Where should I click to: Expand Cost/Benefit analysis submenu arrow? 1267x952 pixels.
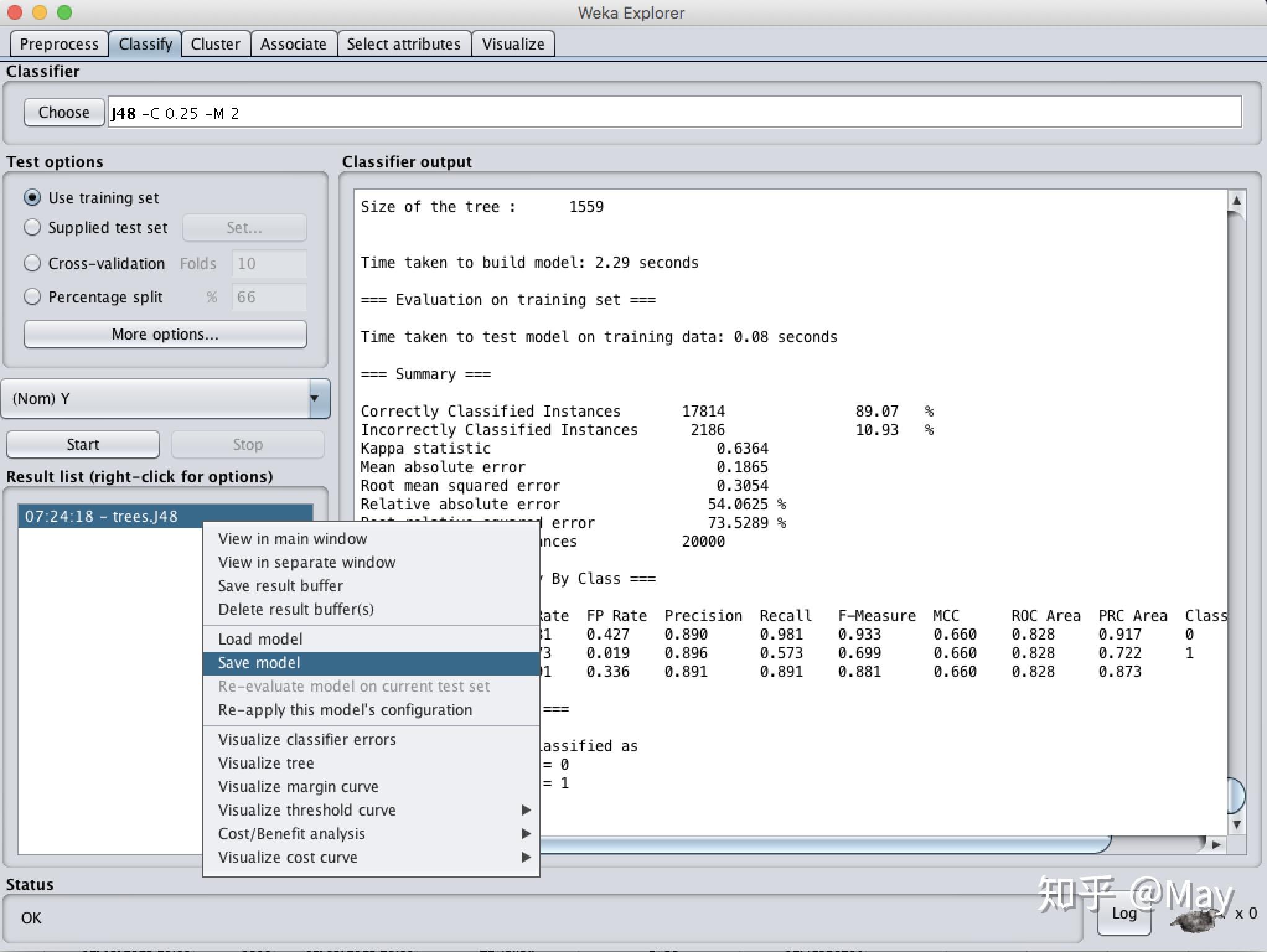tap(526, 834)
